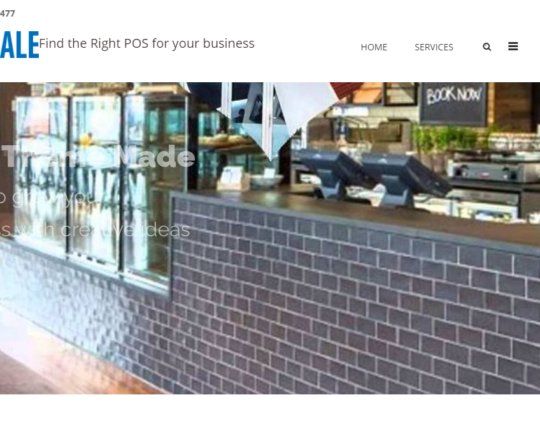This screenshot has height=432, width=540.
Task: Click the white bowl on the counter
Action: click(x=267, y=180)
